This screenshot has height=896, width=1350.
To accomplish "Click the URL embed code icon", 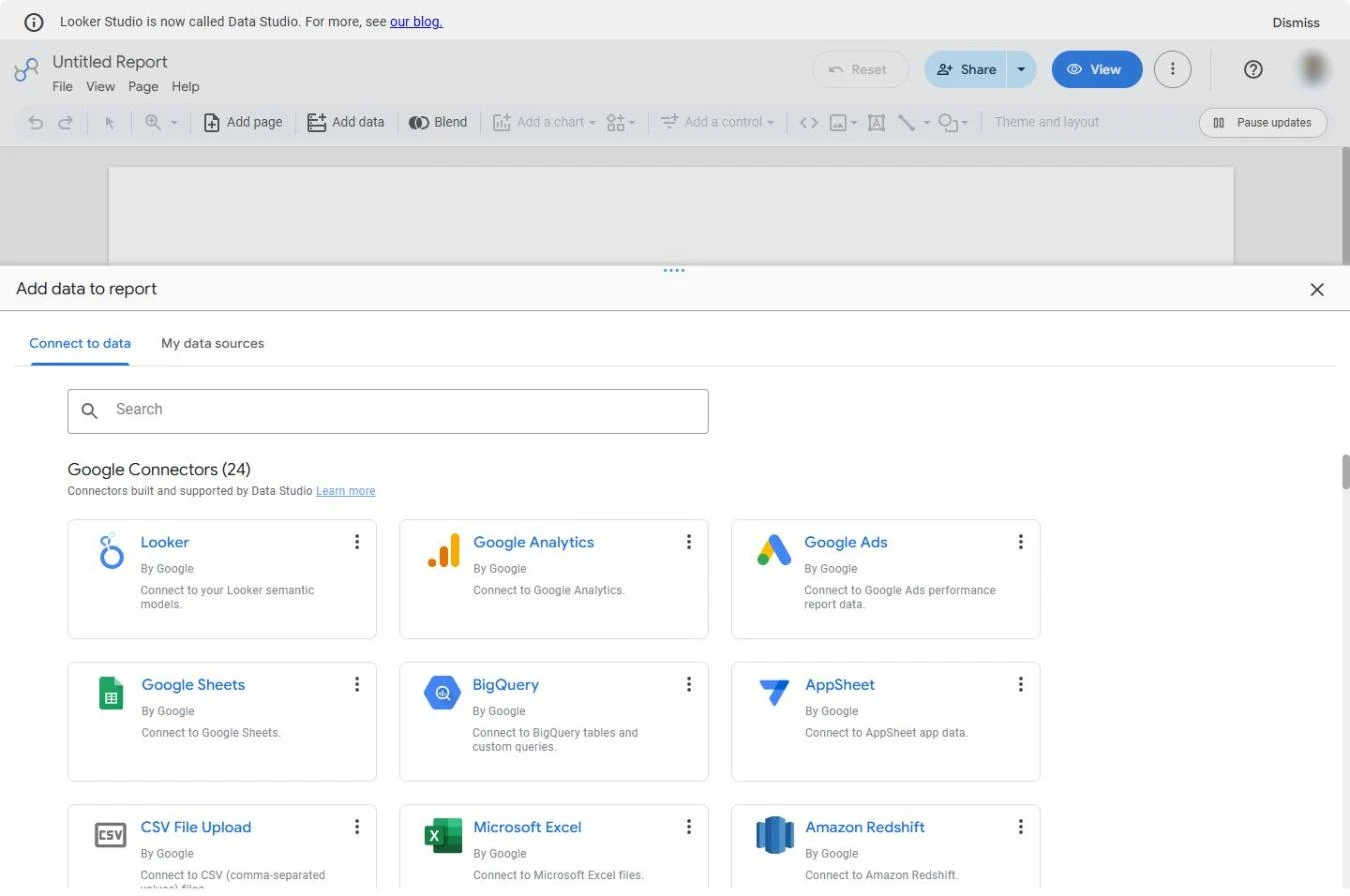I will pos(809,122).
